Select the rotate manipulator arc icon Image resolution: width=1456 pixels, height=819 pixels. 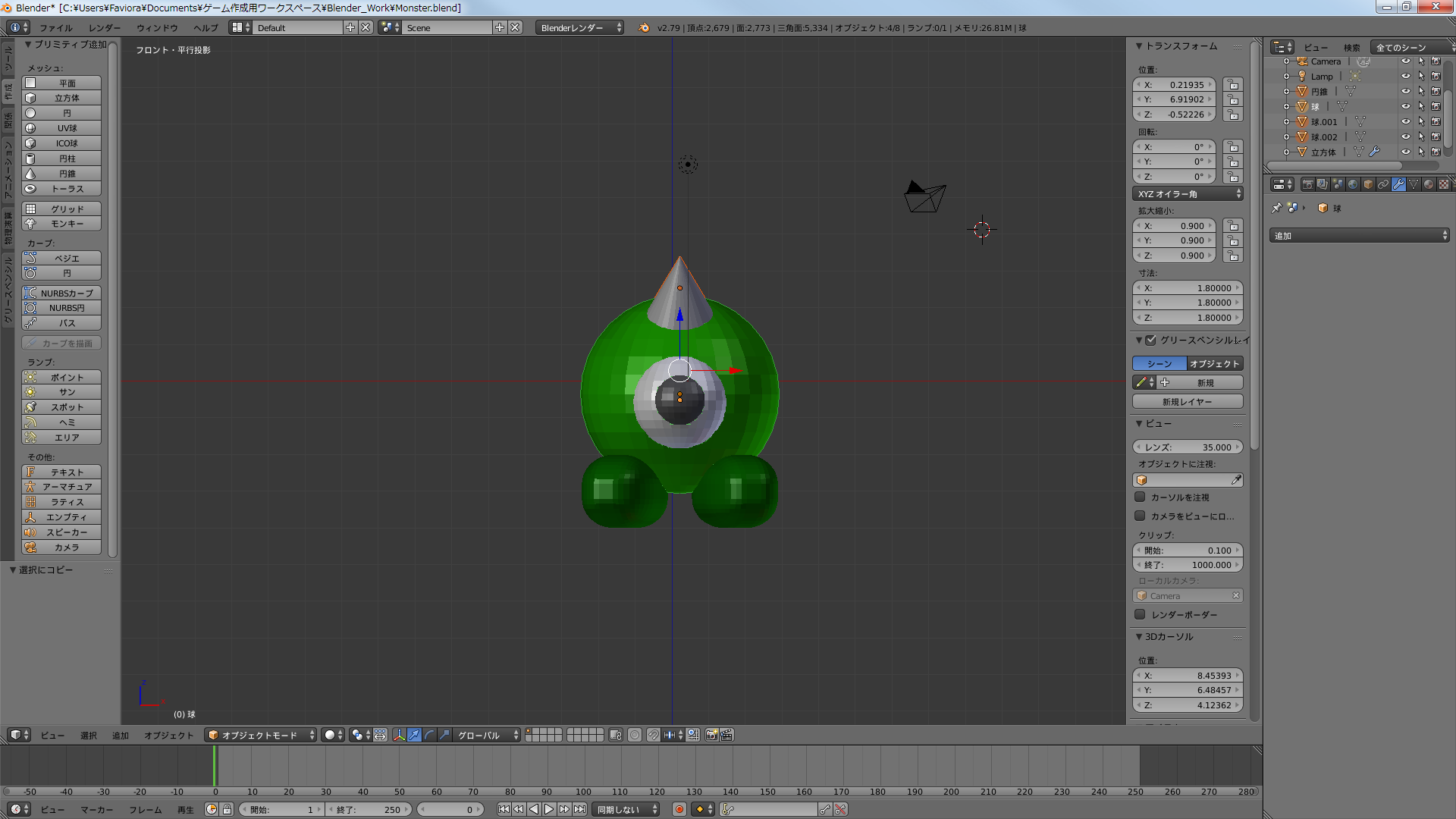[x=429, y=735]
